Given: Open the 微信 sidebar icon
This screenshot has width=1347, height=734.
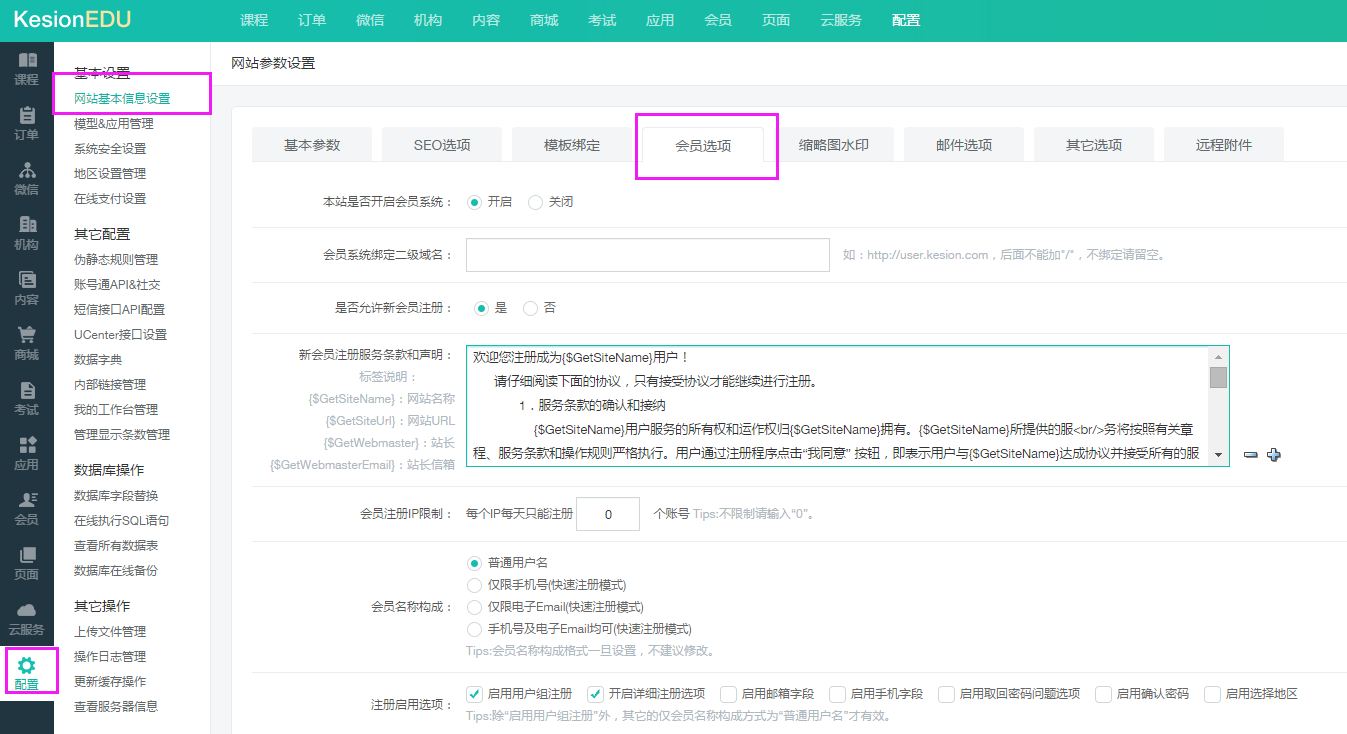Looking at the screenshot, I should (27, 171).
